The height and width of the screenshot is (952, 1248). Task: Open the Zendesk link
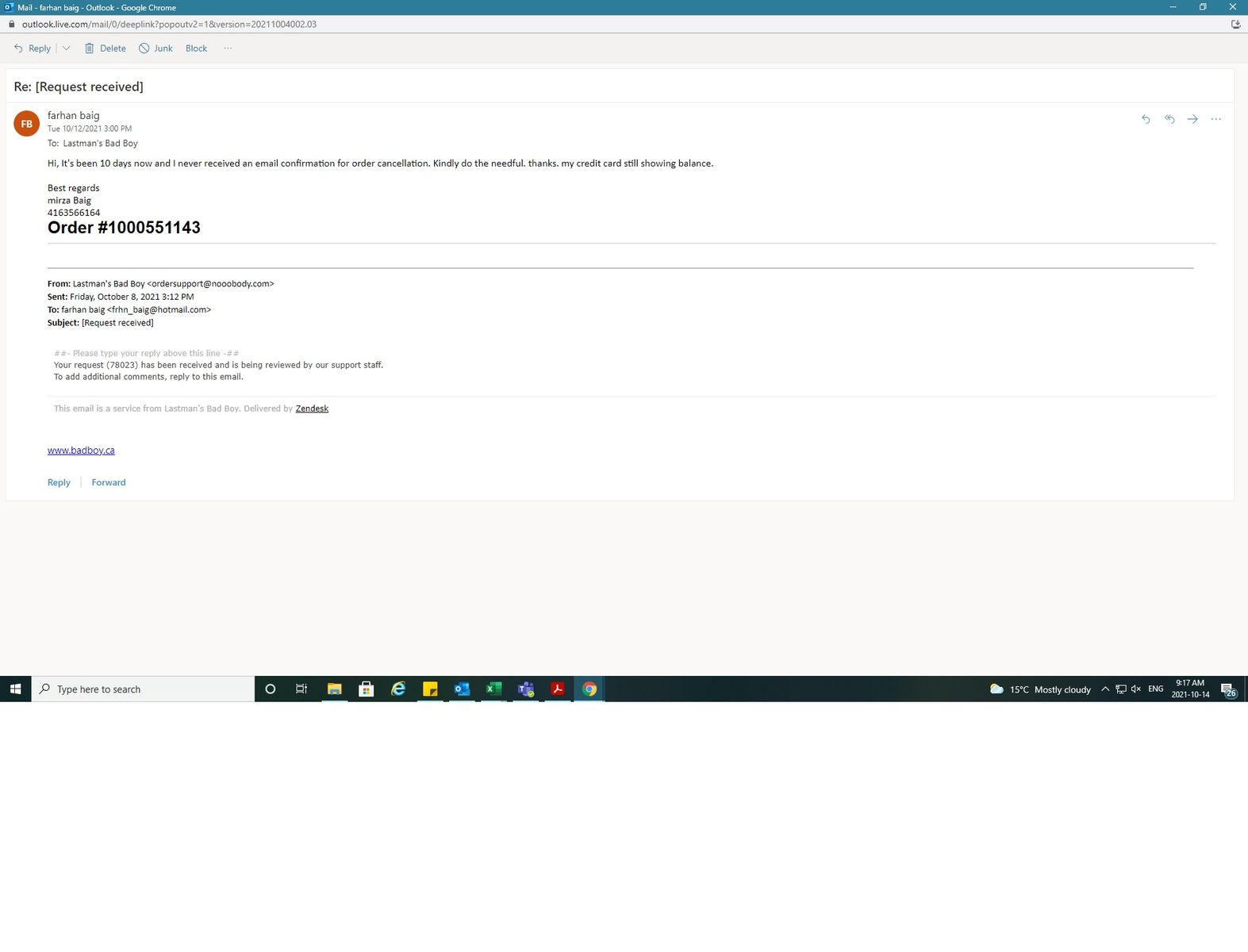[312, 409]
